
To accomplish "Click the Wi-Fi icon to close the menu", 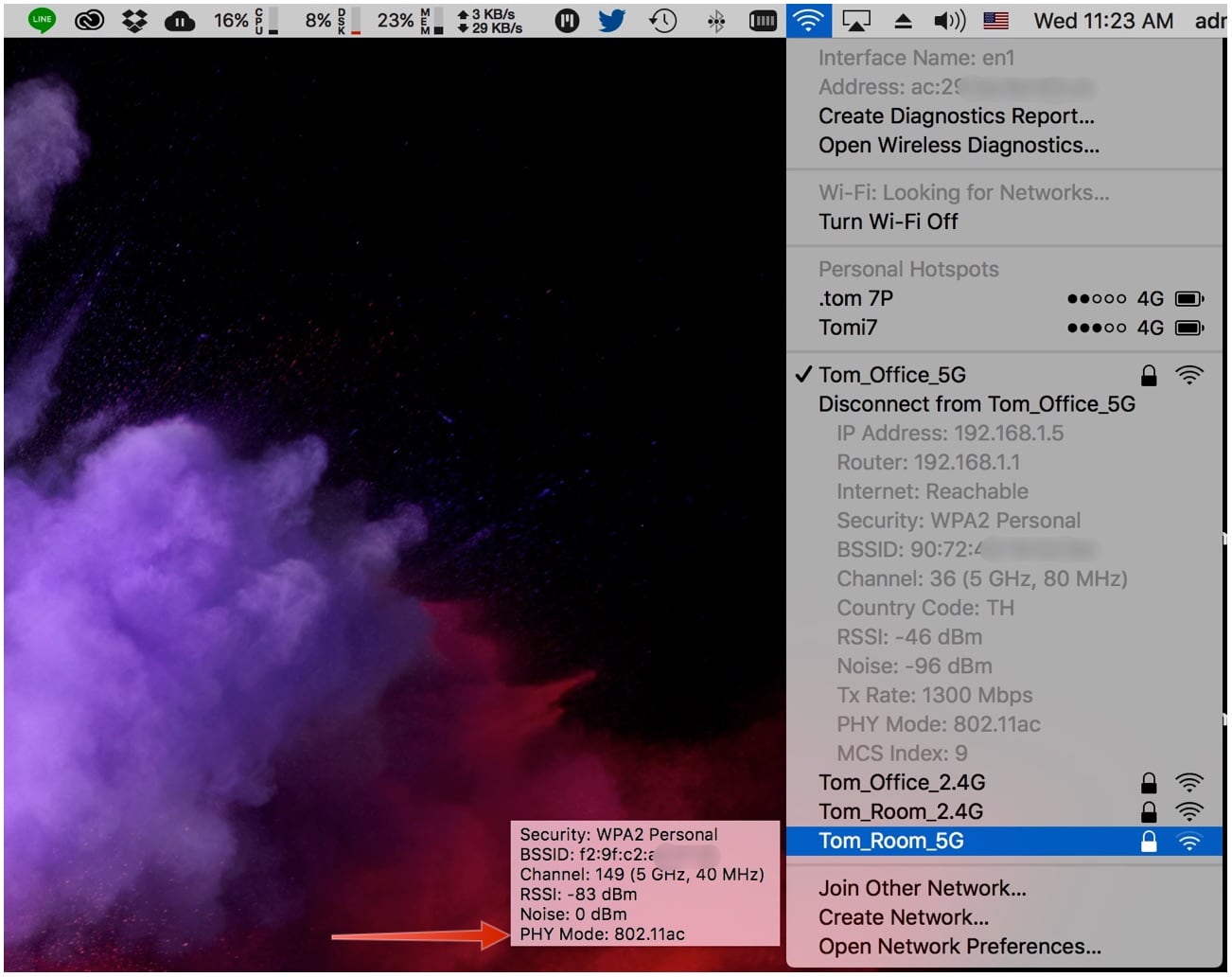I will click(x=807, y=19).
